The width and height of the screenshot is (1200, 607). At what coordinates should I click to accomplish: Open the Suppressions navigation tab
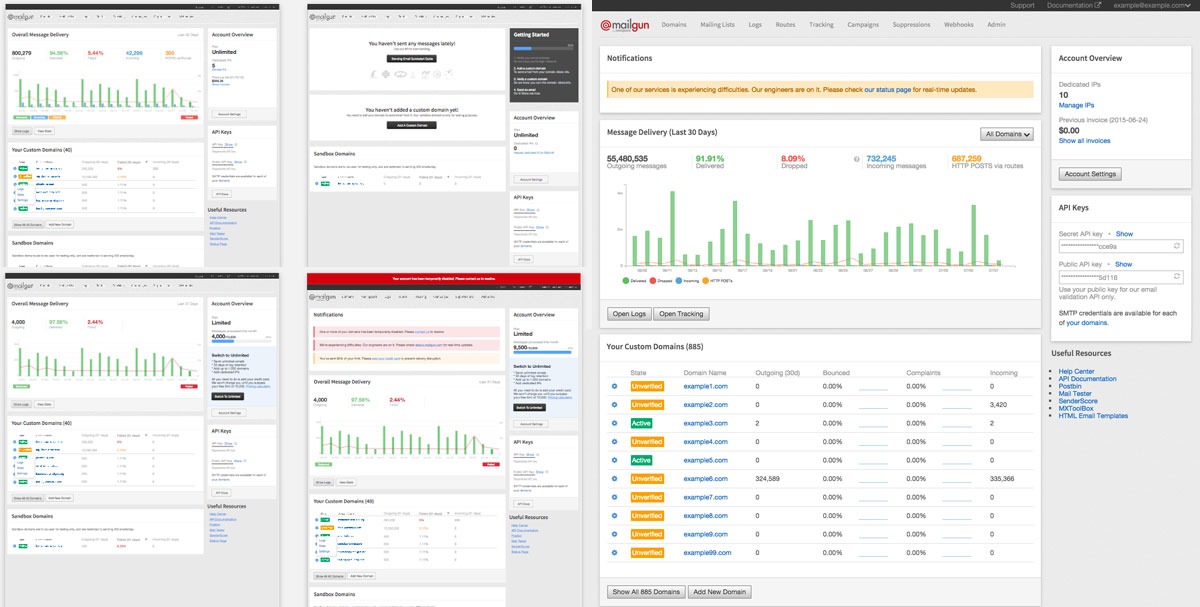pos(910,25)
